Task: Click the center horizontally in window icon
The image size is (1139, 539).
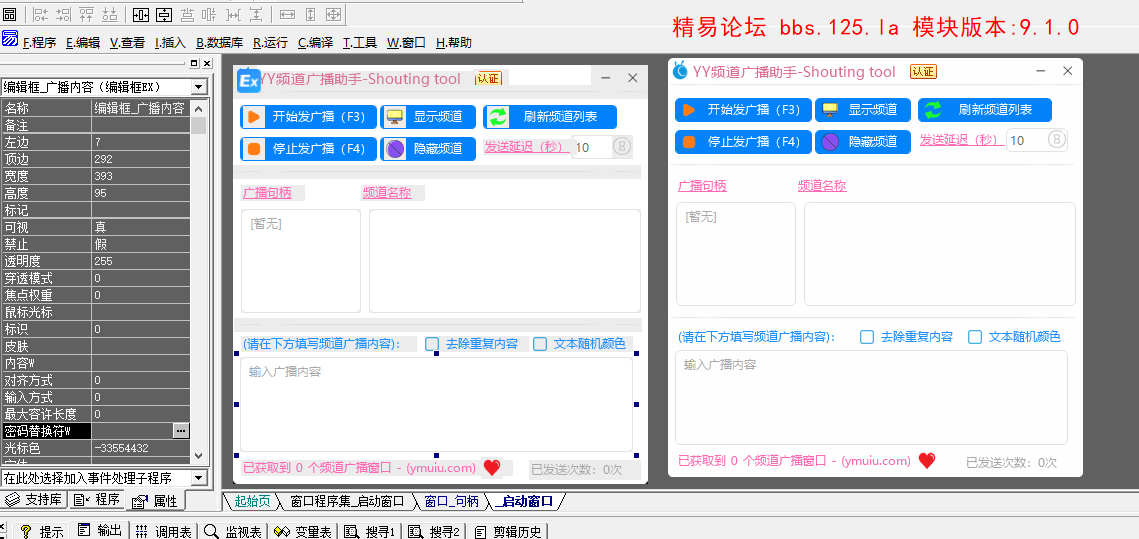Action: pyautogui.click(x=142, y=14)
